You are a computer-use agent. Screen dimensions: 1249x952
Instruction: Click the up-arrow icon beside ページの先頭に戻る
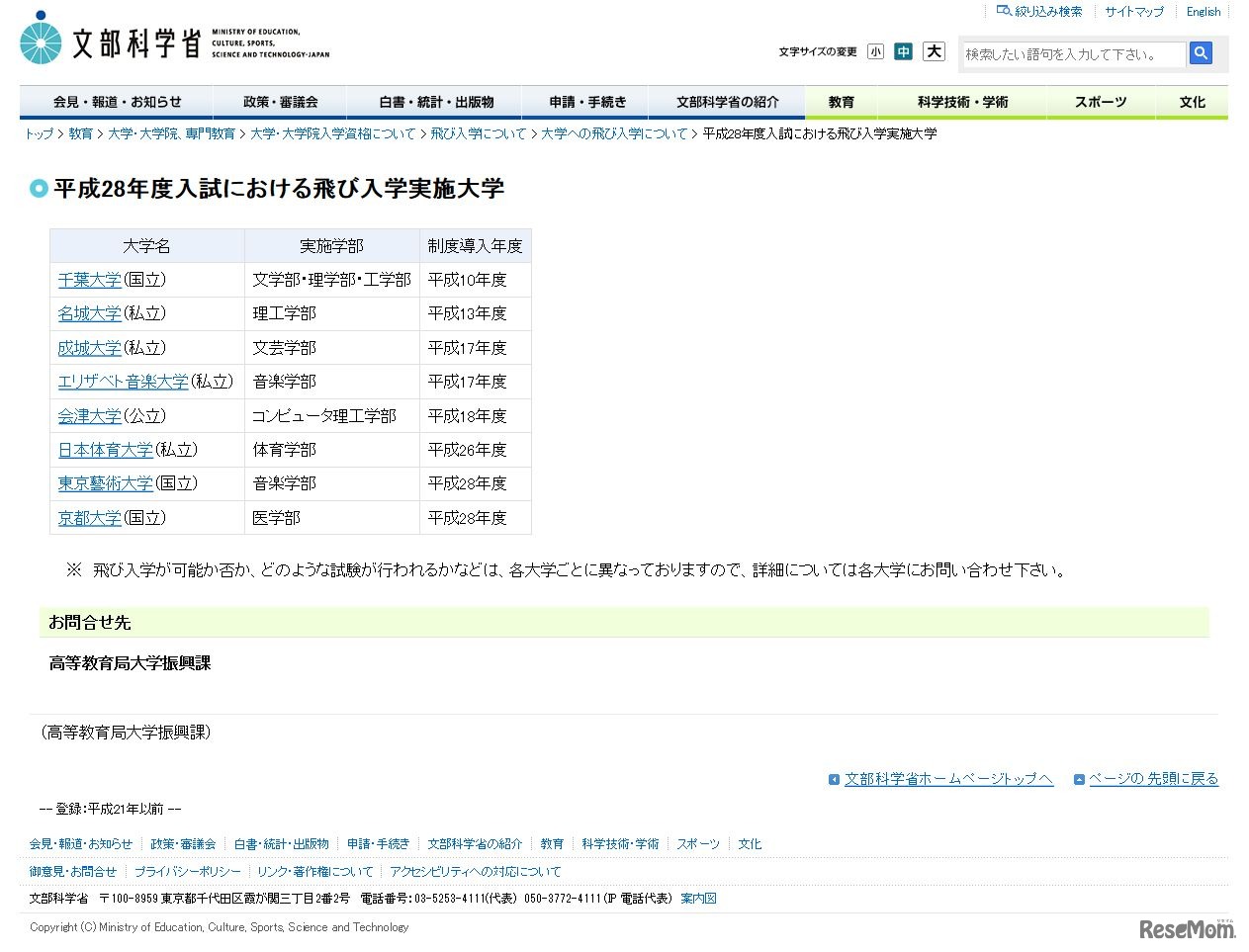[1078, 779]
